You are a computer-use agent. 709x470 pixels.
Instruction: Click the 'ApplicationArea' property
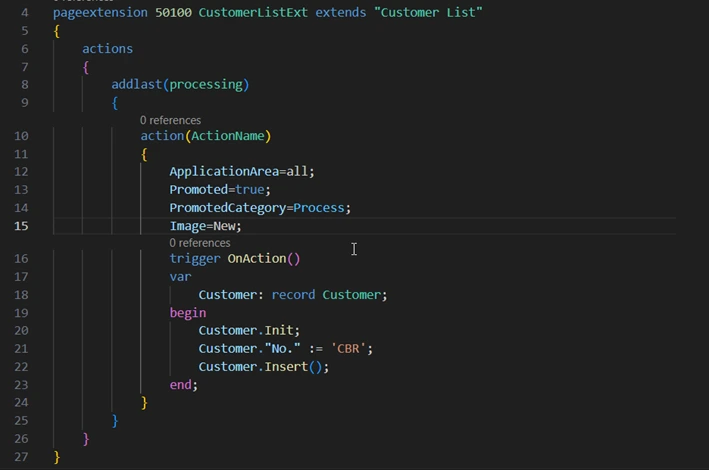[224, 172]
